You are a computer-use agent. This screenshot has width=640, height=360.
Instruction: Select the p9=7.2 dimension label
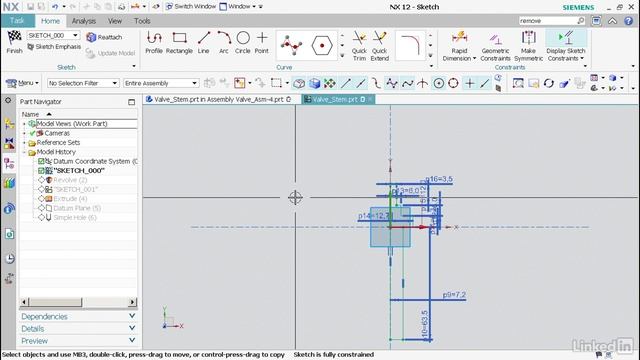pos(454,295)
